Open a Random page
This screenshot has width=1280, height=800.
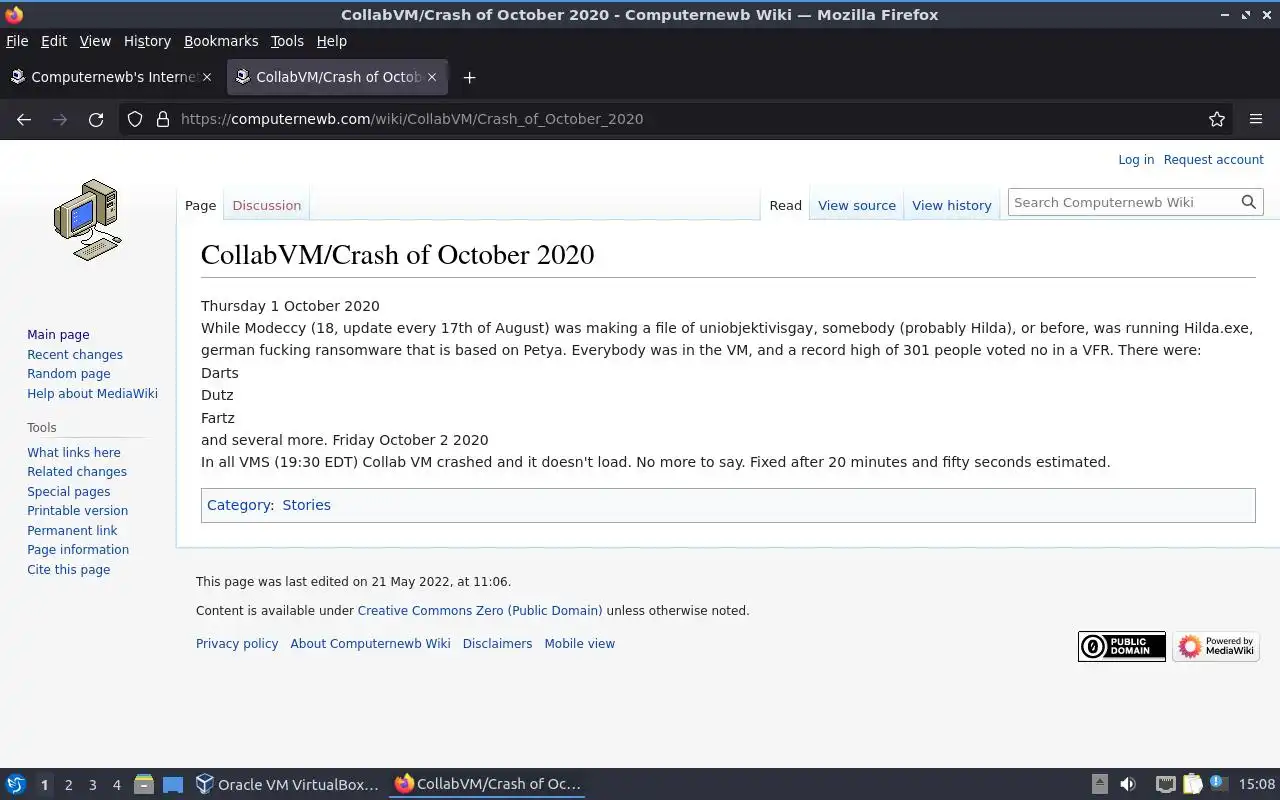(69, 374)
